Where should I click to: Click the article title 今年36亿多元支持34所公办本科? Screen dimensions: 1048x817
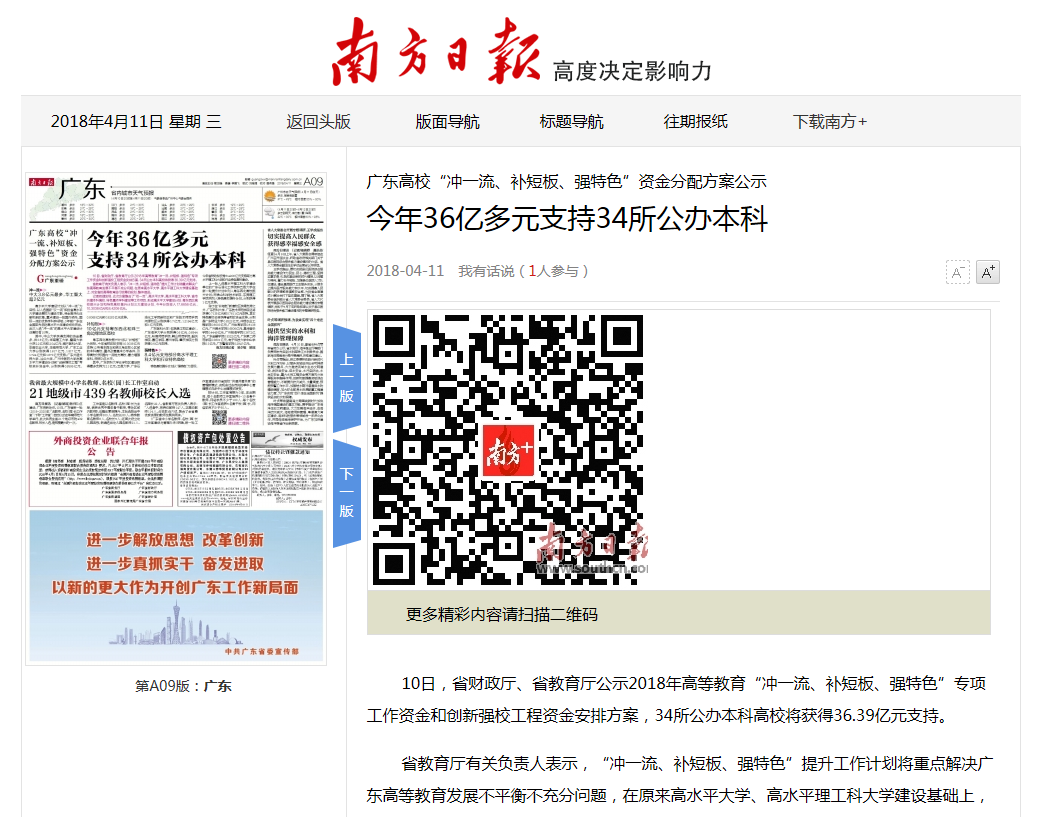(x=566, y=220)
